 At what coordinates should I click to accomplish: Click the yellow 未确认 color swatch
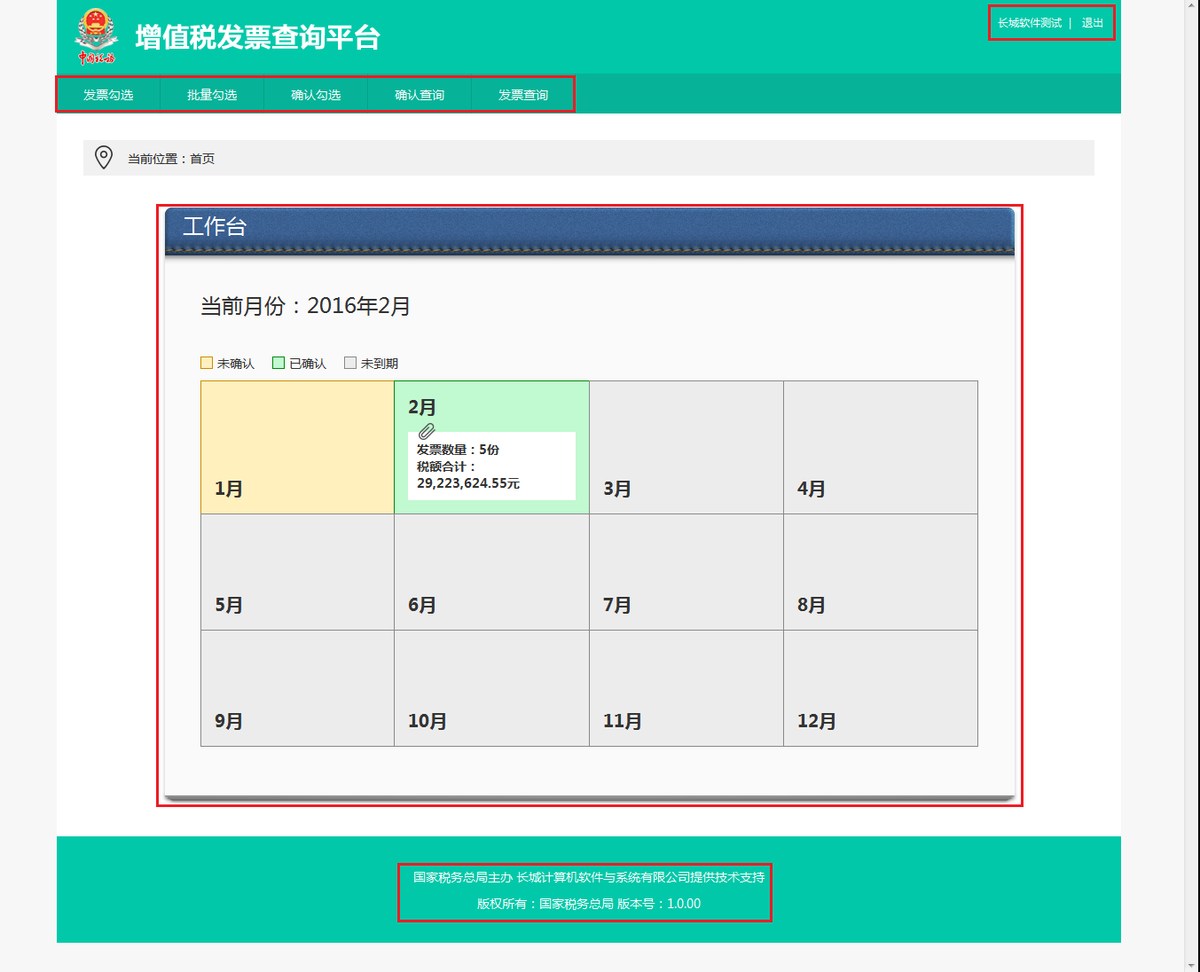(x=205, y=362)
